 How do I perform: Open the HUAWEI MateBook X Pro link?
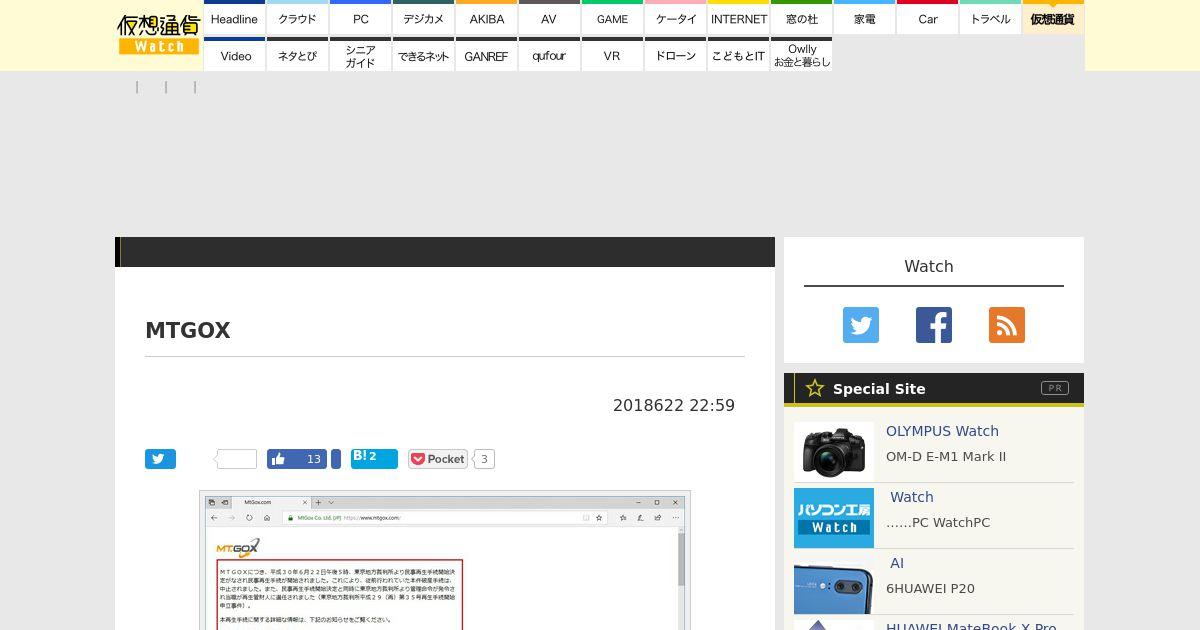(971, 625)
